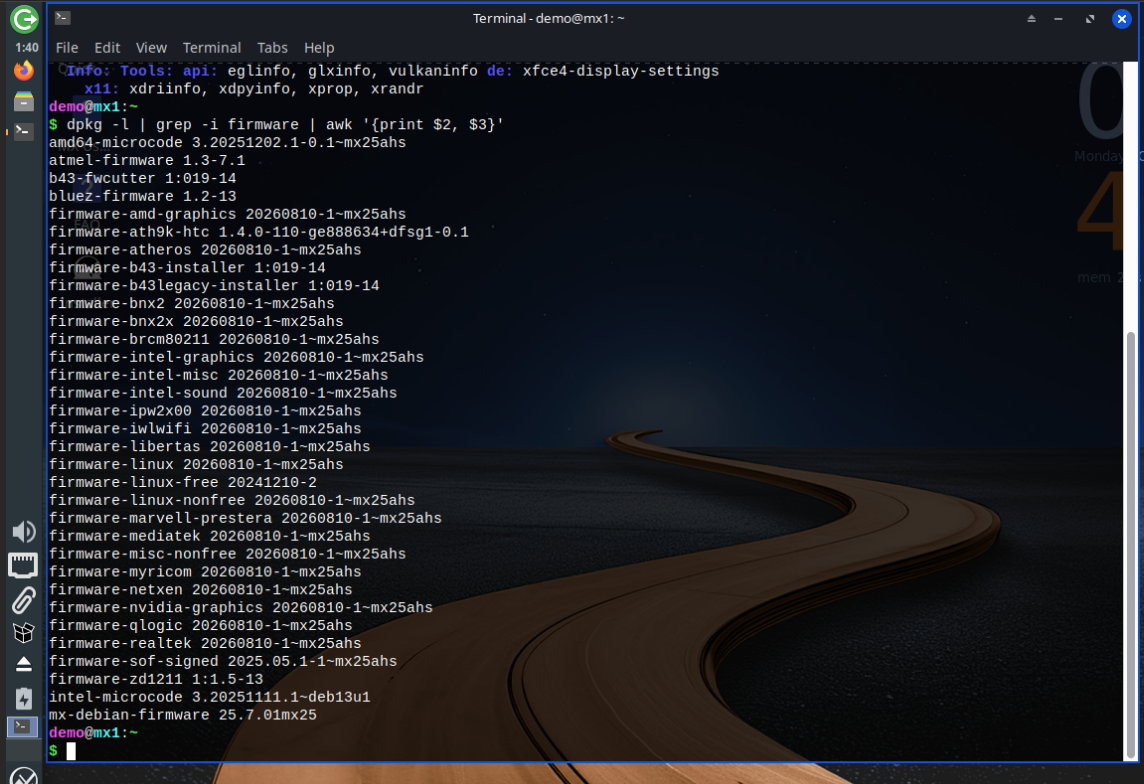1144x784 pixels.
Task: Click the intel-microcode line
Action: (x=209, y=696)
